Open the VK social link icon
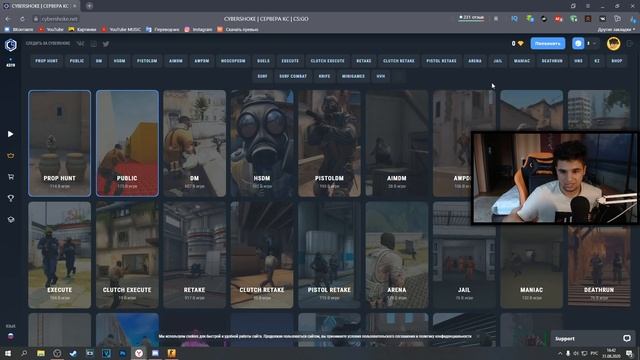Image resolution: width=640 pixels, height=360 pixels. point(80,44)
